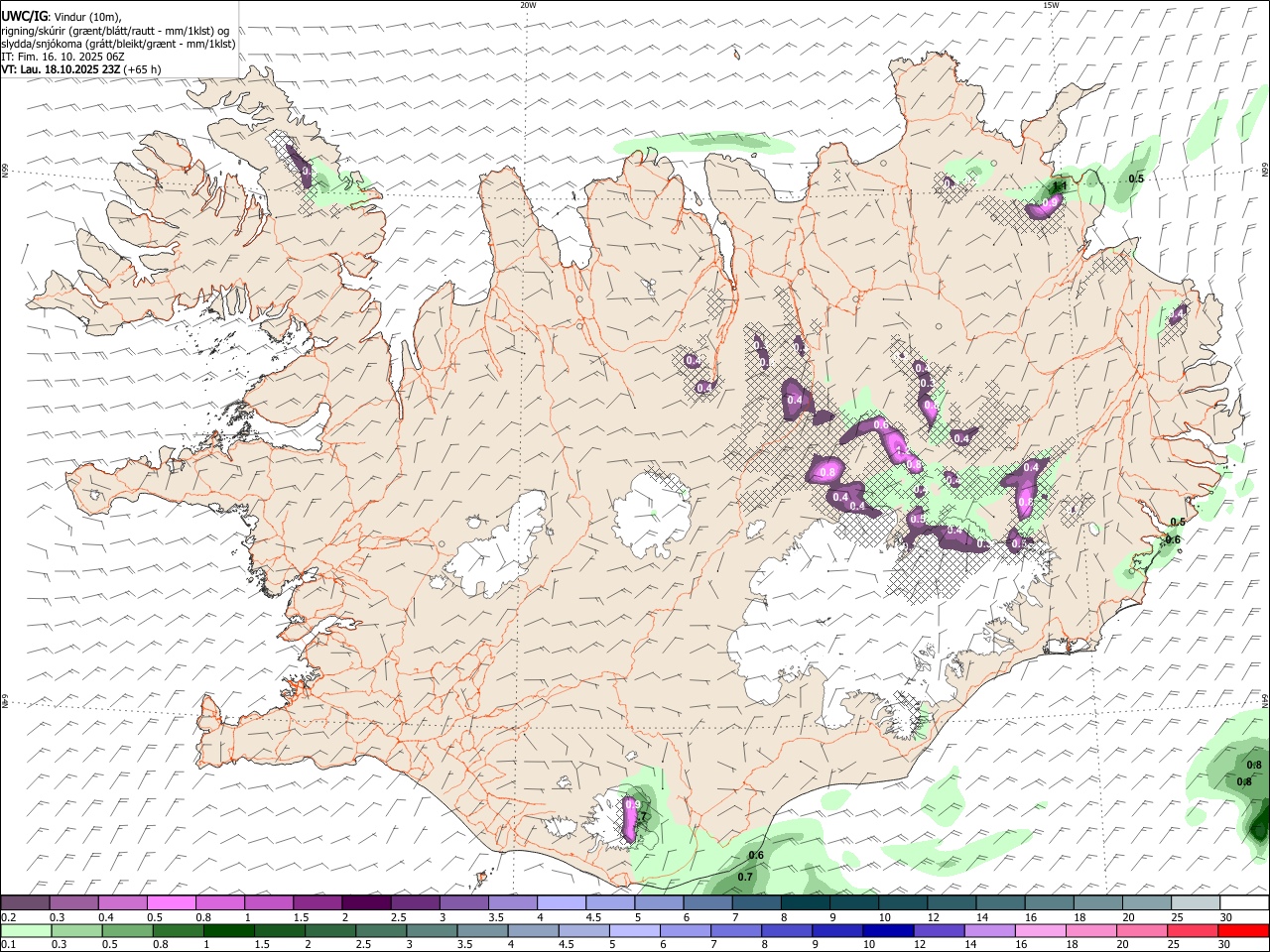The width and height of the screenshot is (1270, 952).
Task: Click the light pink 16–18 rain legend swatch
Action: (x=1041, y=930)
